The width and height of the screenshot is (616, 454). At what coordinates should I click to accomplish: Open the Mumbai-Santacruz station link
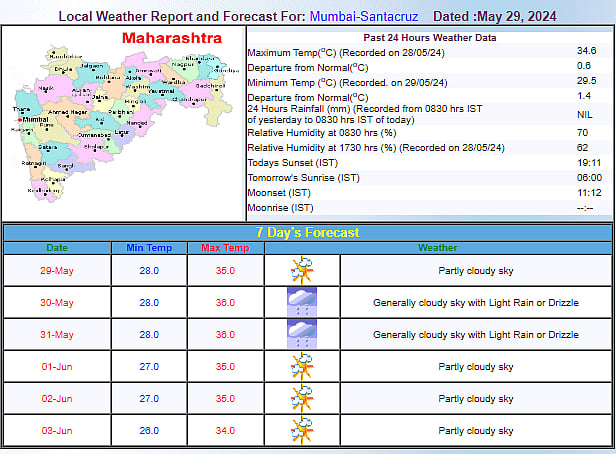pyautogui.click(x=365, y=17)
